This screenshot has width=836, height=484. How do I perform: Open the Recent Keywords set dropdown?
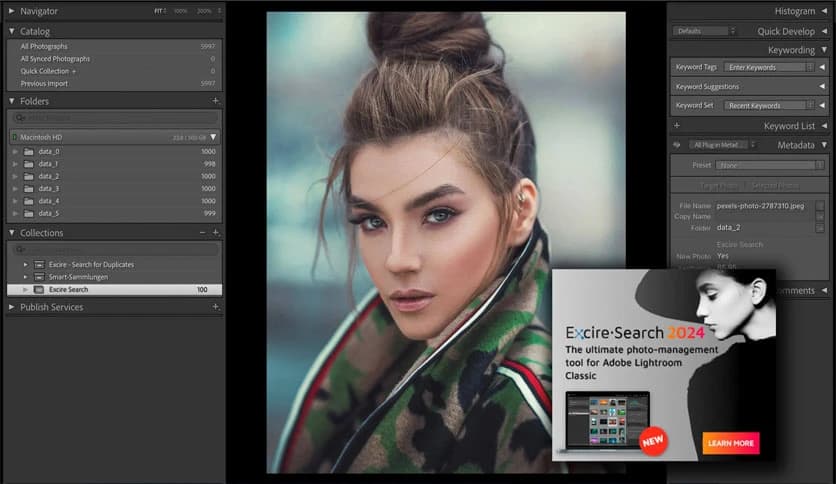(x=769, y=106)
